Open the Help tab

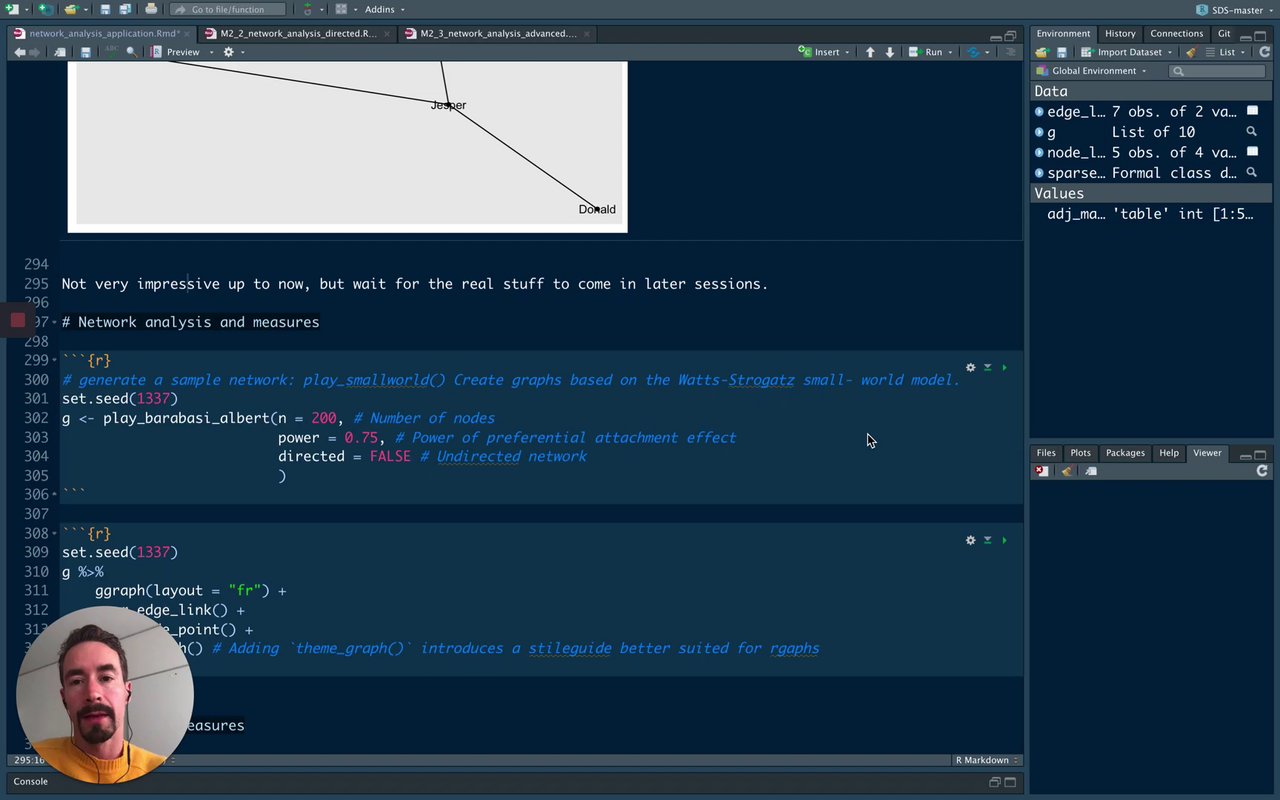point(1169,453)
